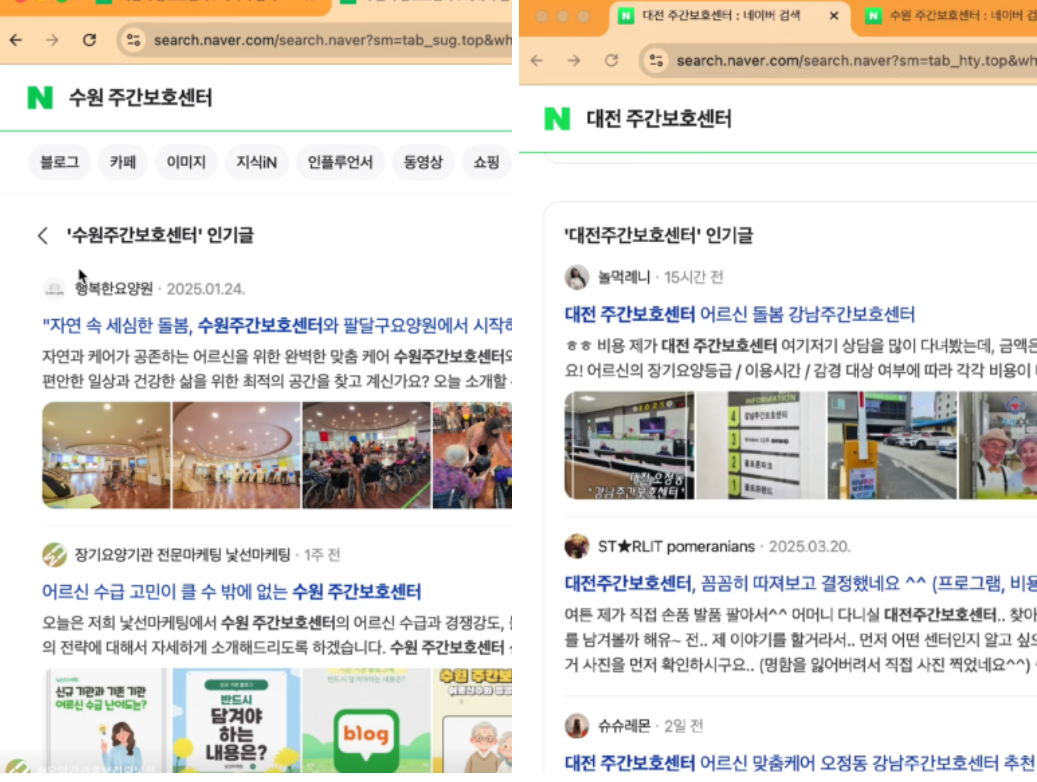Screen dimensions: 1037x782
Task: Select the 쇼핑 tab
Action: [487, 162]
